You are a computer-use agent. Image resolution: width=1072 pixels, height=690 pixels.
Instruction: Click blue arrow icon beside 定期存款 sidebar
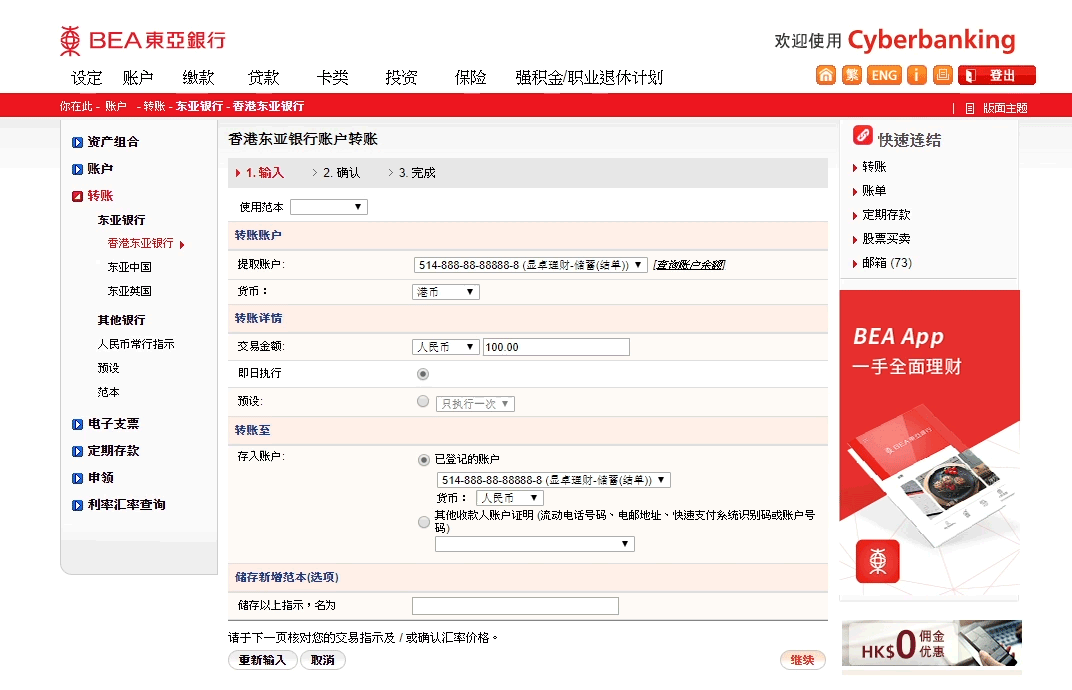click(x=77, y=451)
